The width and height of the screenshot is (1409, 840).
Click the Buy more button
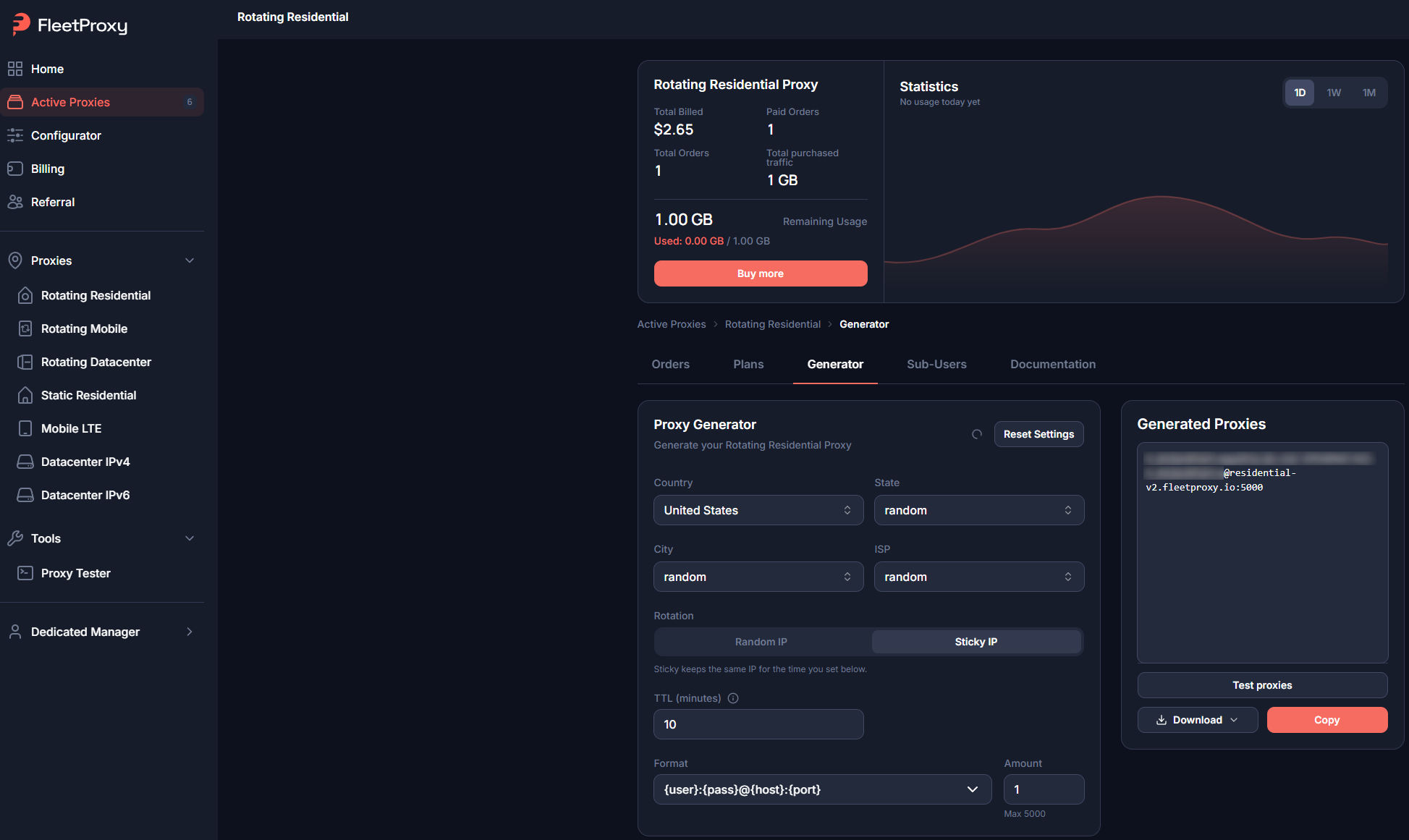pyautogui.click(x=761, y=273)
